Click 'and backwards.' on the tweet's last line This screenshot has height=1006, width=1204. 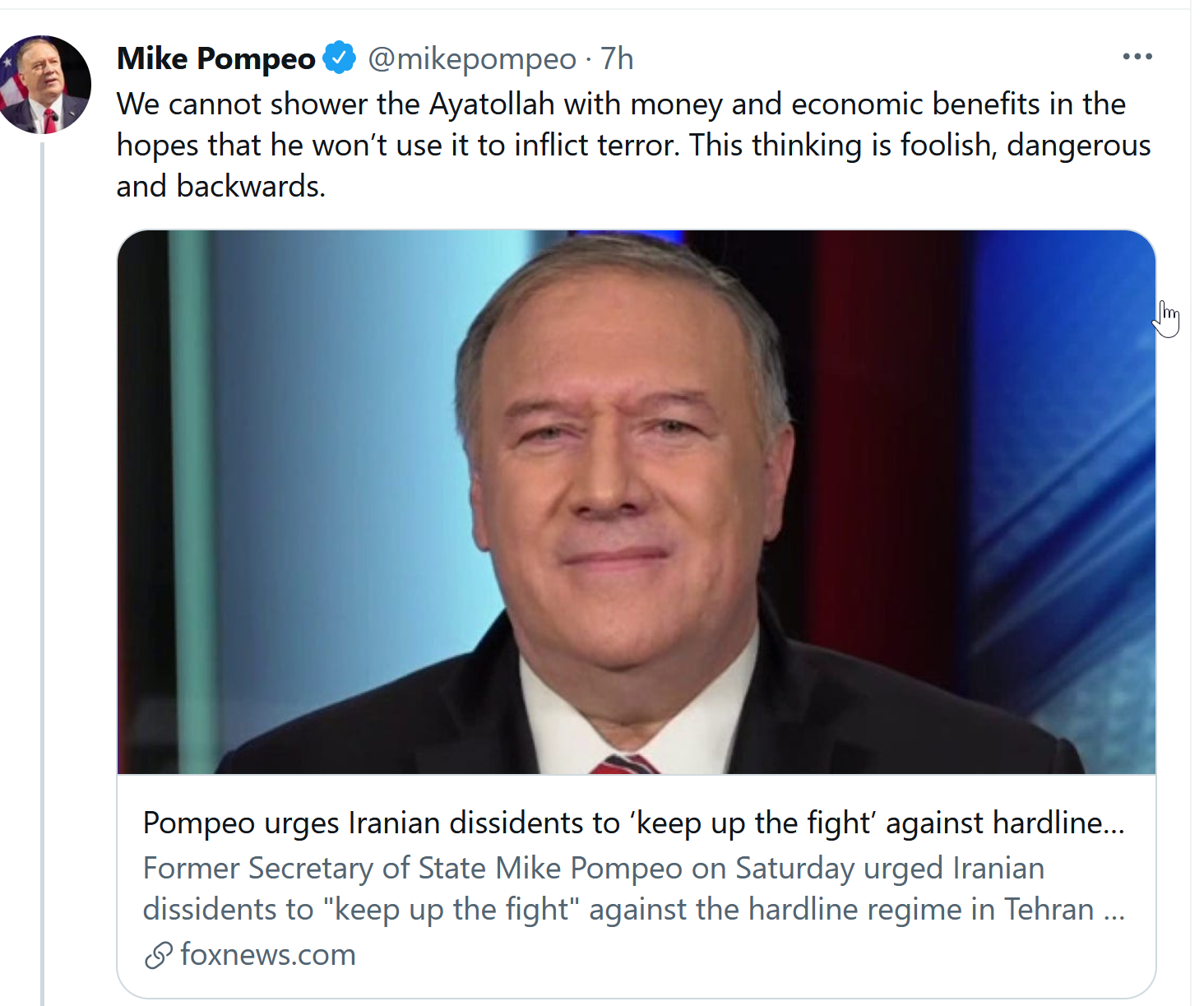(x=221, y=186)
